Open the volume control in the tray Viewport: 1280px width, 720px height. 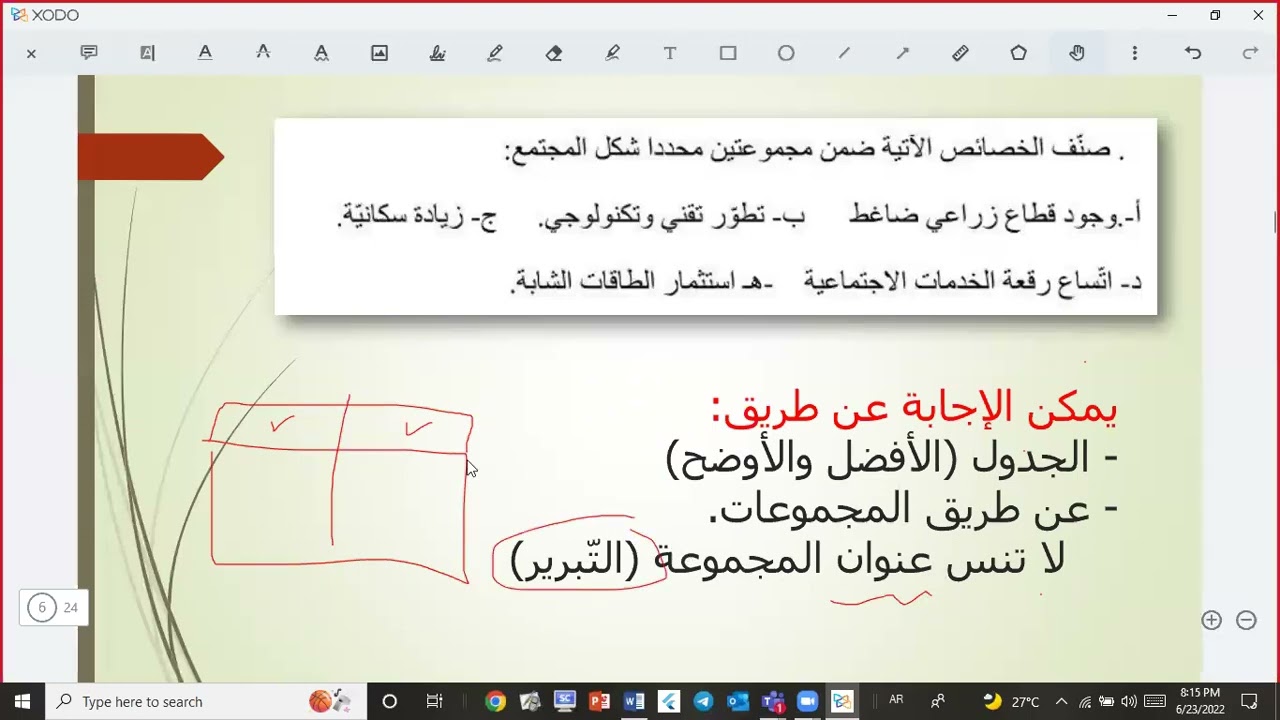coord(1129,701)
